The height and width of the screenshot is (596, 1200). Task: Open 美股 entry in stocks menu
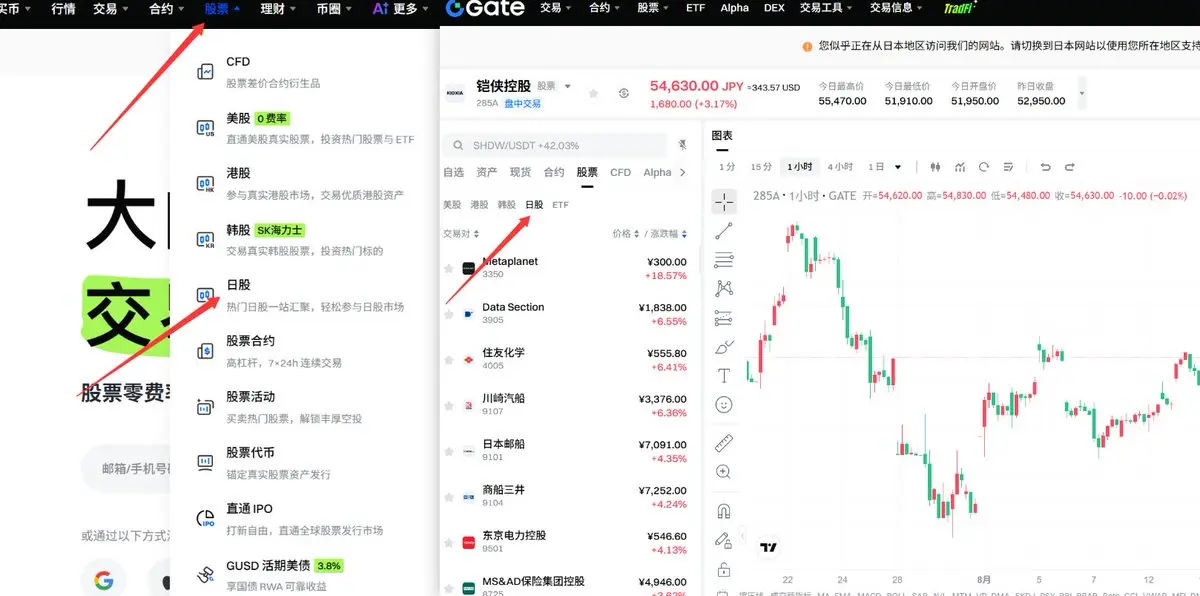click(x=305, y=127)
